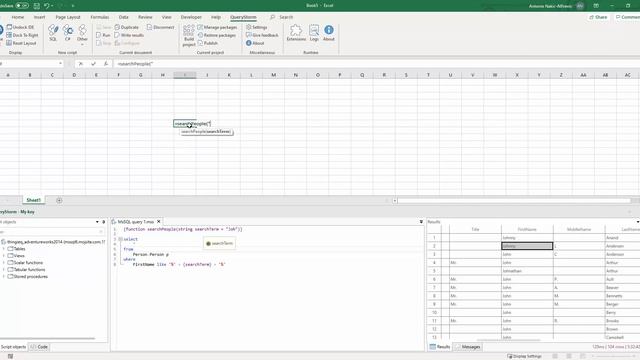Click Reset Layout
Image resolution: width=640 pixels, height=360 pixels.
21,43
